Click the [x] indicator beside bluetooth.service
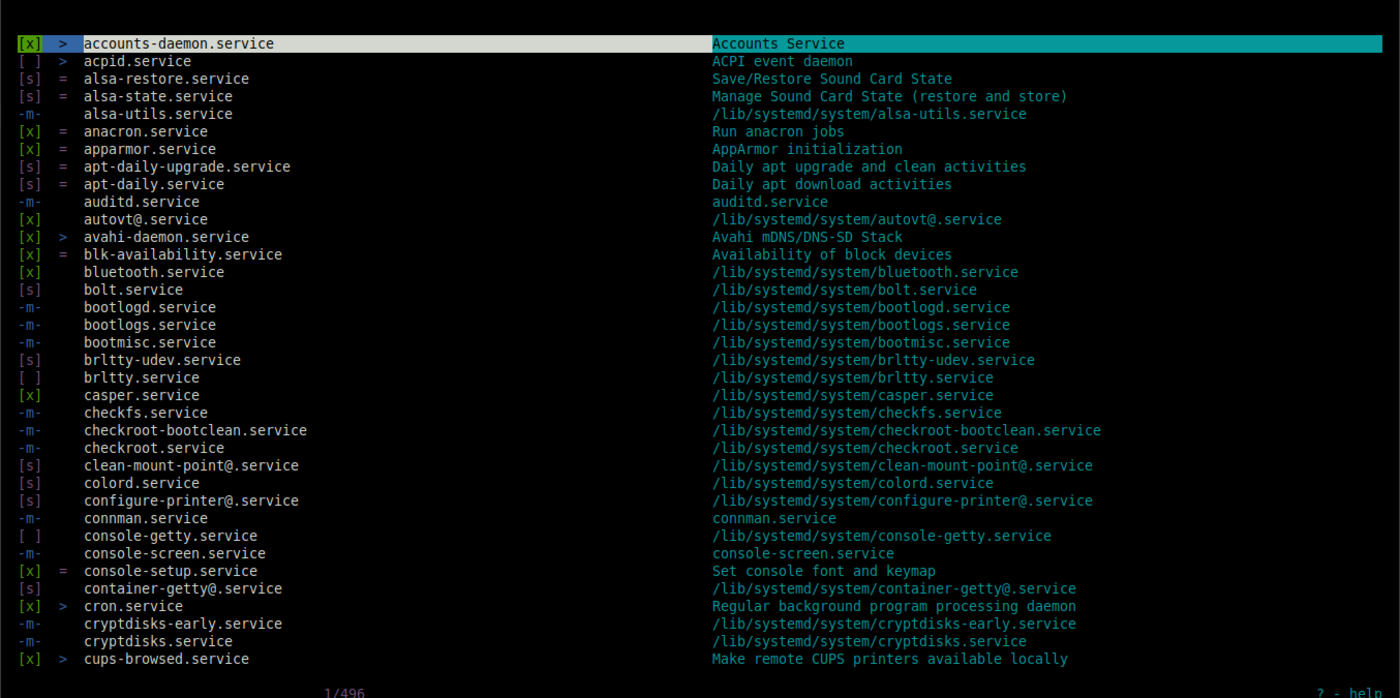 (x=30, y=271)
